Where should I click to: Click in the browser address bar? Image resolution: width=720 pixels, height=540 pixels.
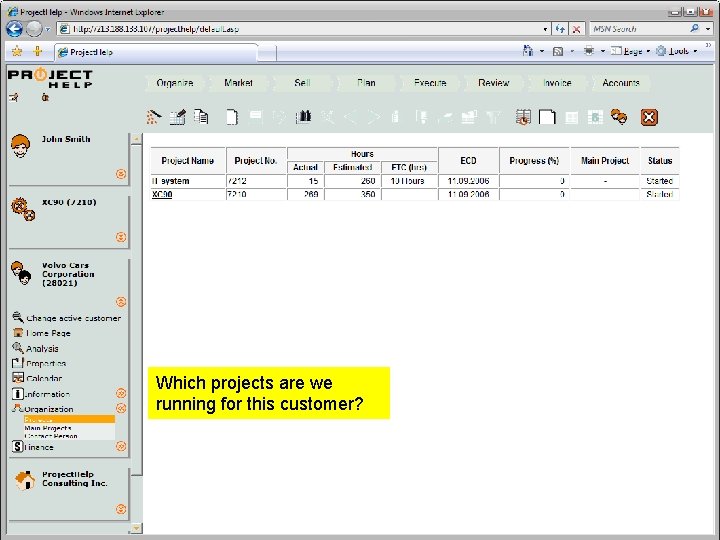[x=303, y=29]
